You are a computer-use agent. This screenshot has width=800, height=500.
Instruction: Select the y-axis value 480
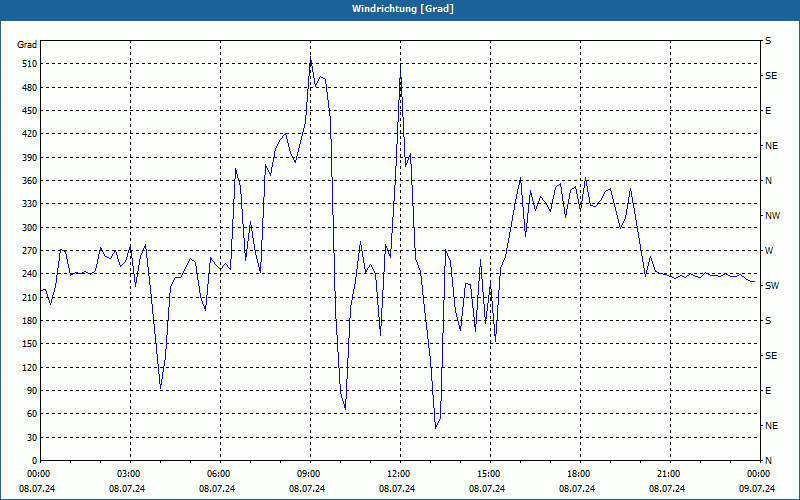(30, 88)
